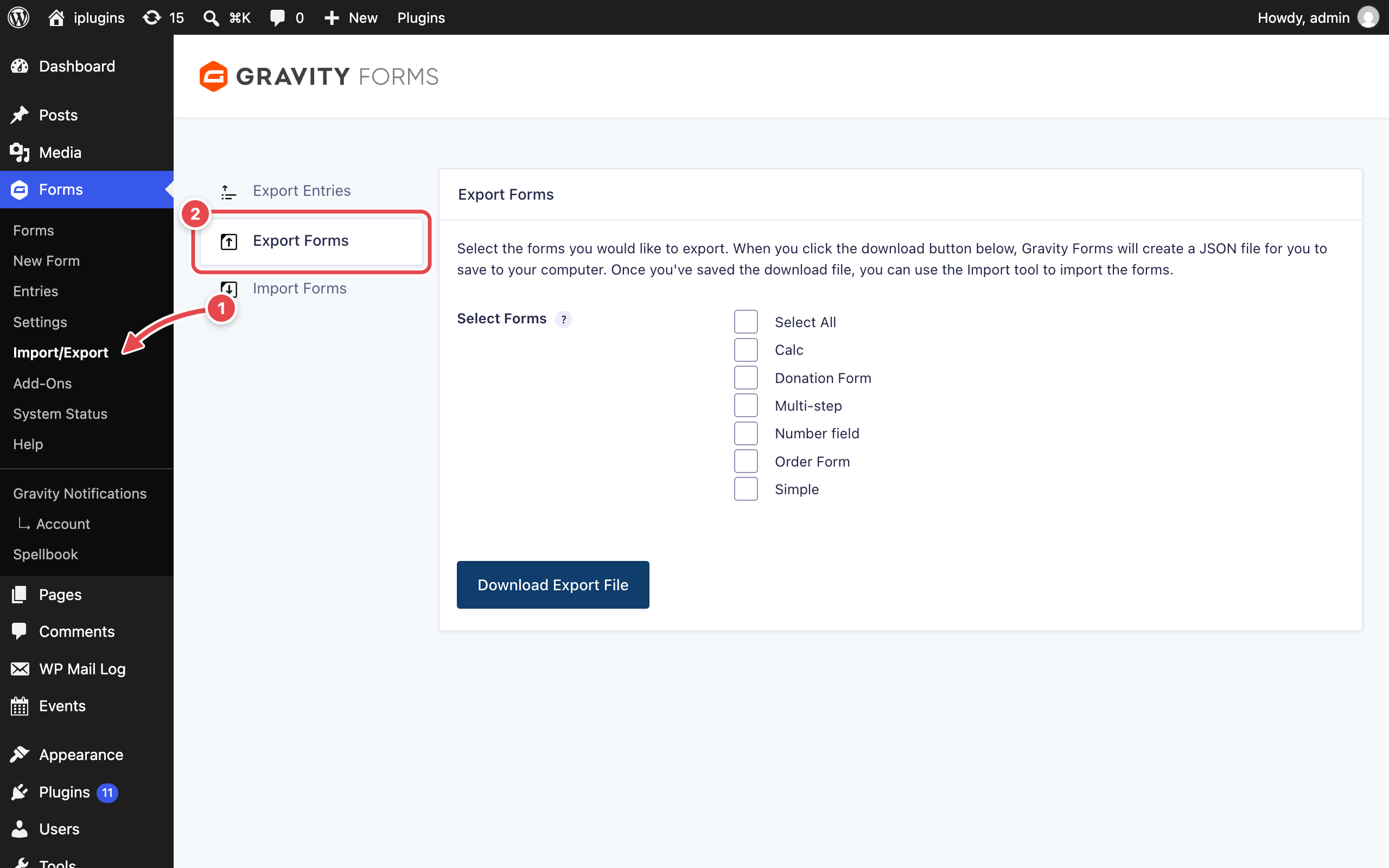Click the Gravity Forms logo
Image resolution: width=1389 pixels, height=868 pixels.
tap(318, 76)
